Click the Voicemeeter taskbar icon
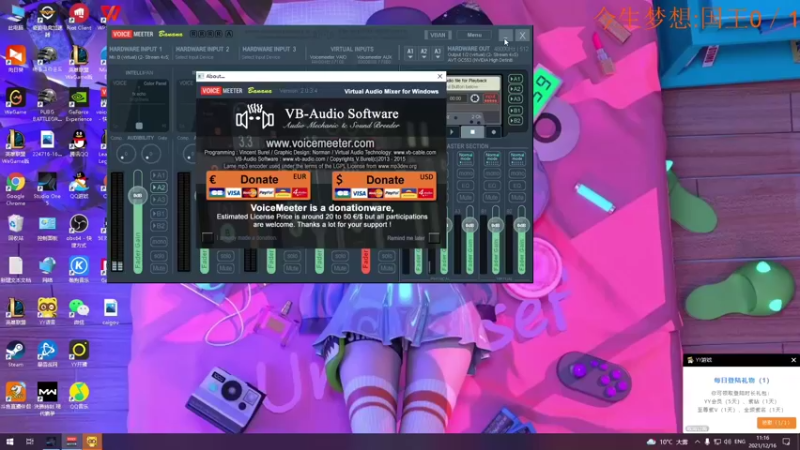This screenshot has width=800, height=450. (71, 441)
